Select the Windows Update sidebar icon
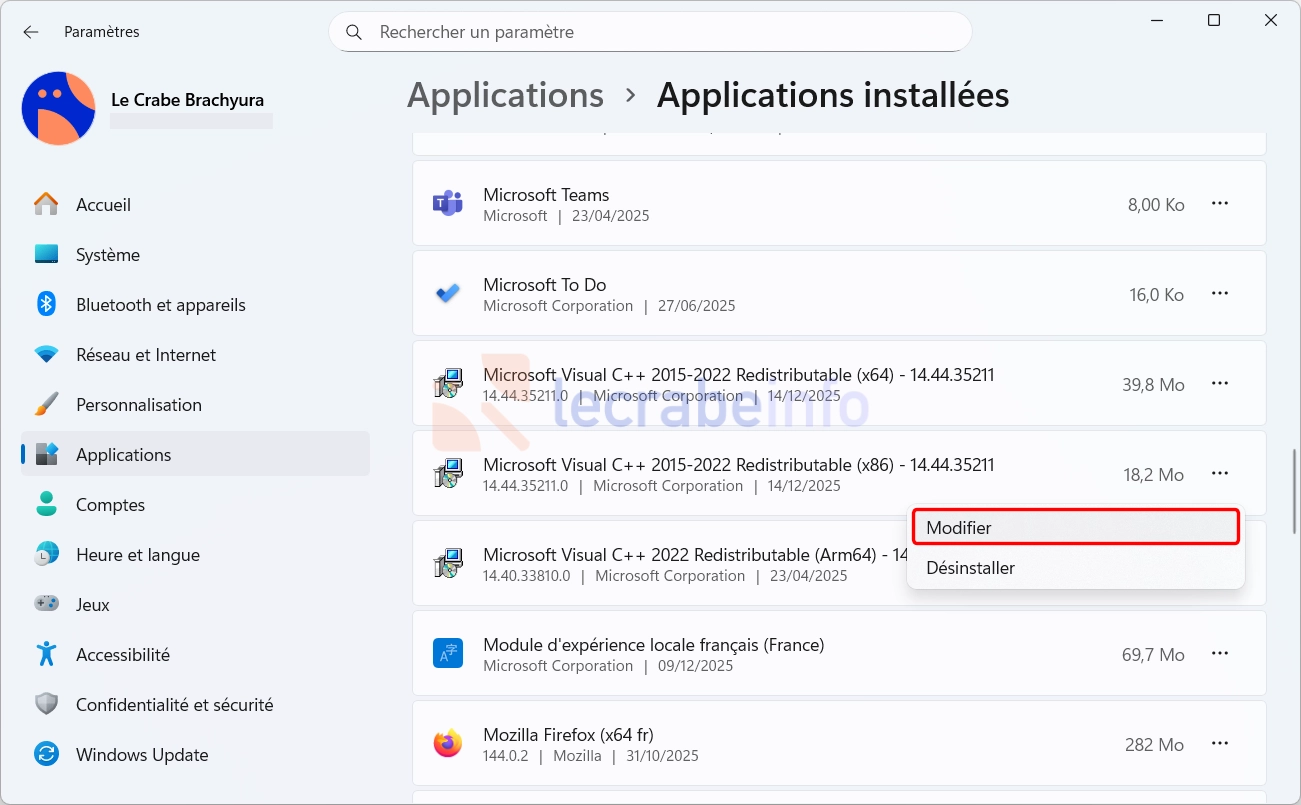This screenshot has height=805, width=1301. pos(46,755)
